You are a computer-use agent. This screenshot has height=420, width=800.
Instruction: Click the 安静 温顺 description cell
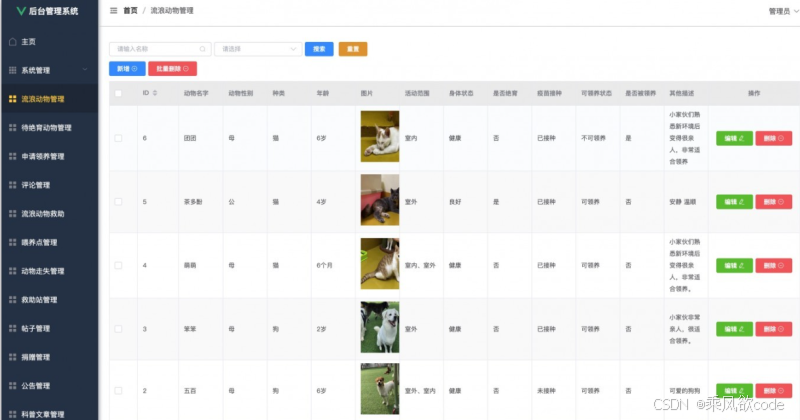point(682,202)
